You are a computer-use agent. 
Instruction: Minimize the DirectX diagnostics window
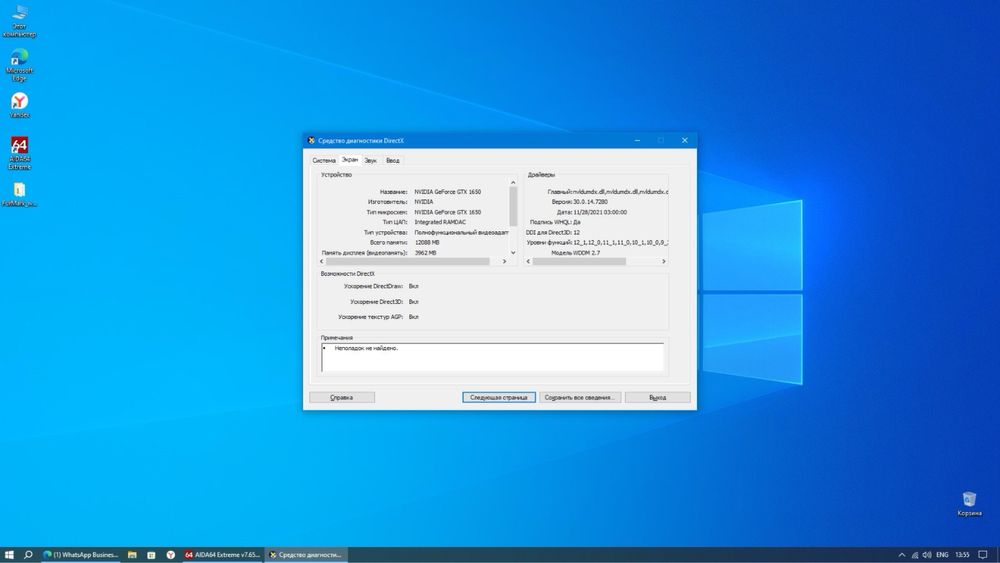tap(637, 140)
